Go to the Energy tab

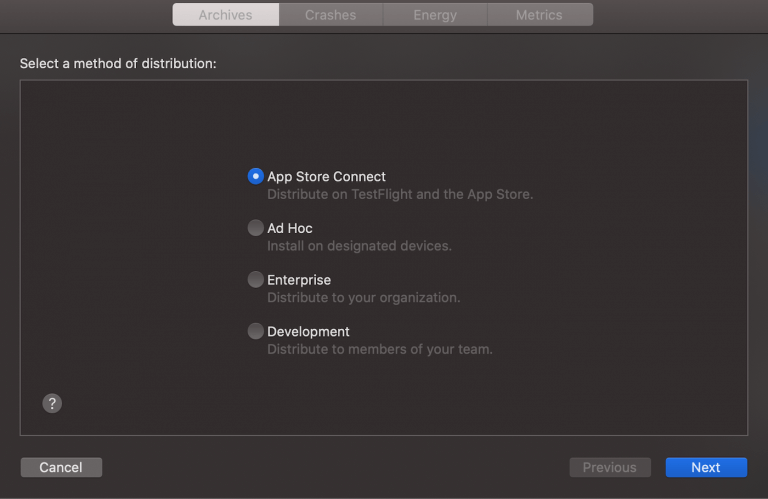(435, 15)
